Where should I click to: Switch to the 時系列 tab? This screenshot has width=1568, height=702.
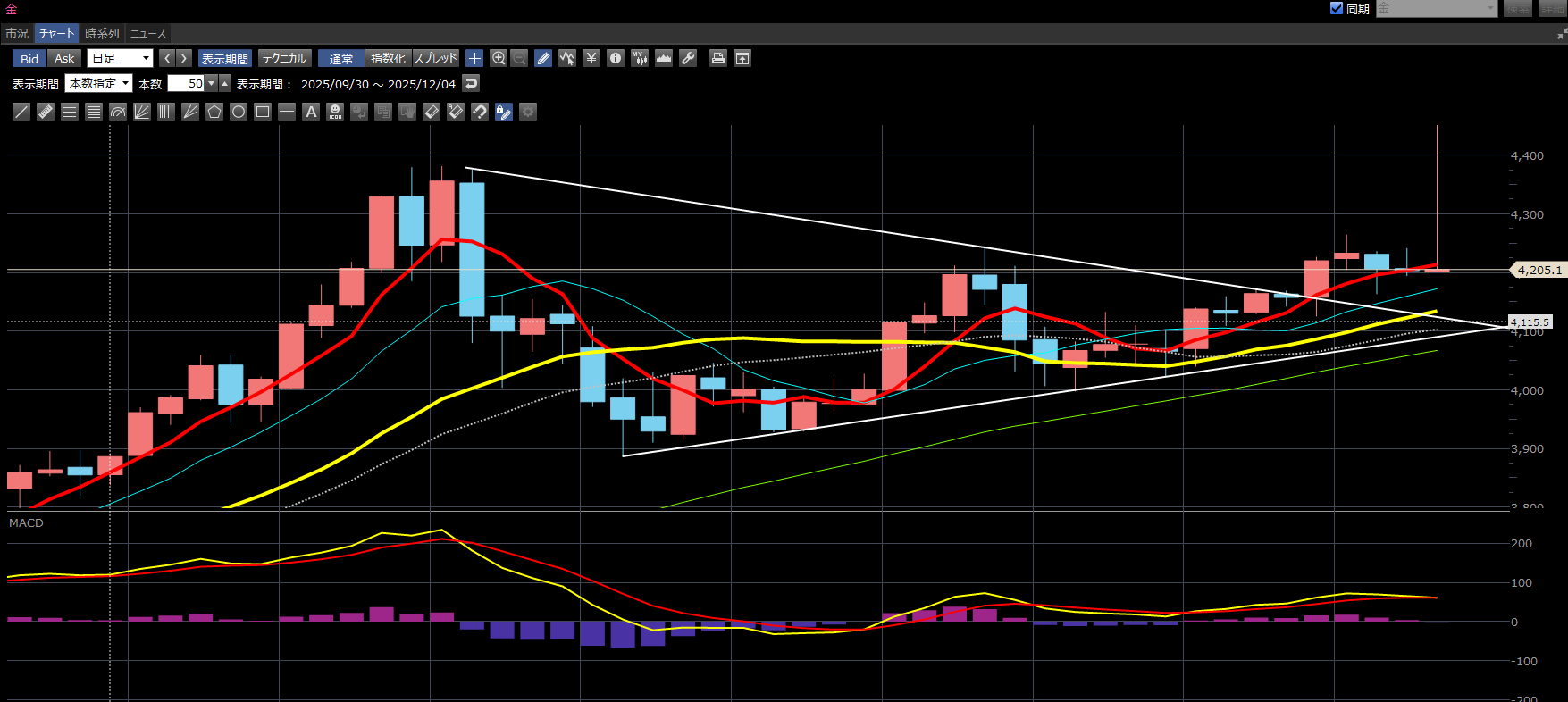[x=102, y=33]
